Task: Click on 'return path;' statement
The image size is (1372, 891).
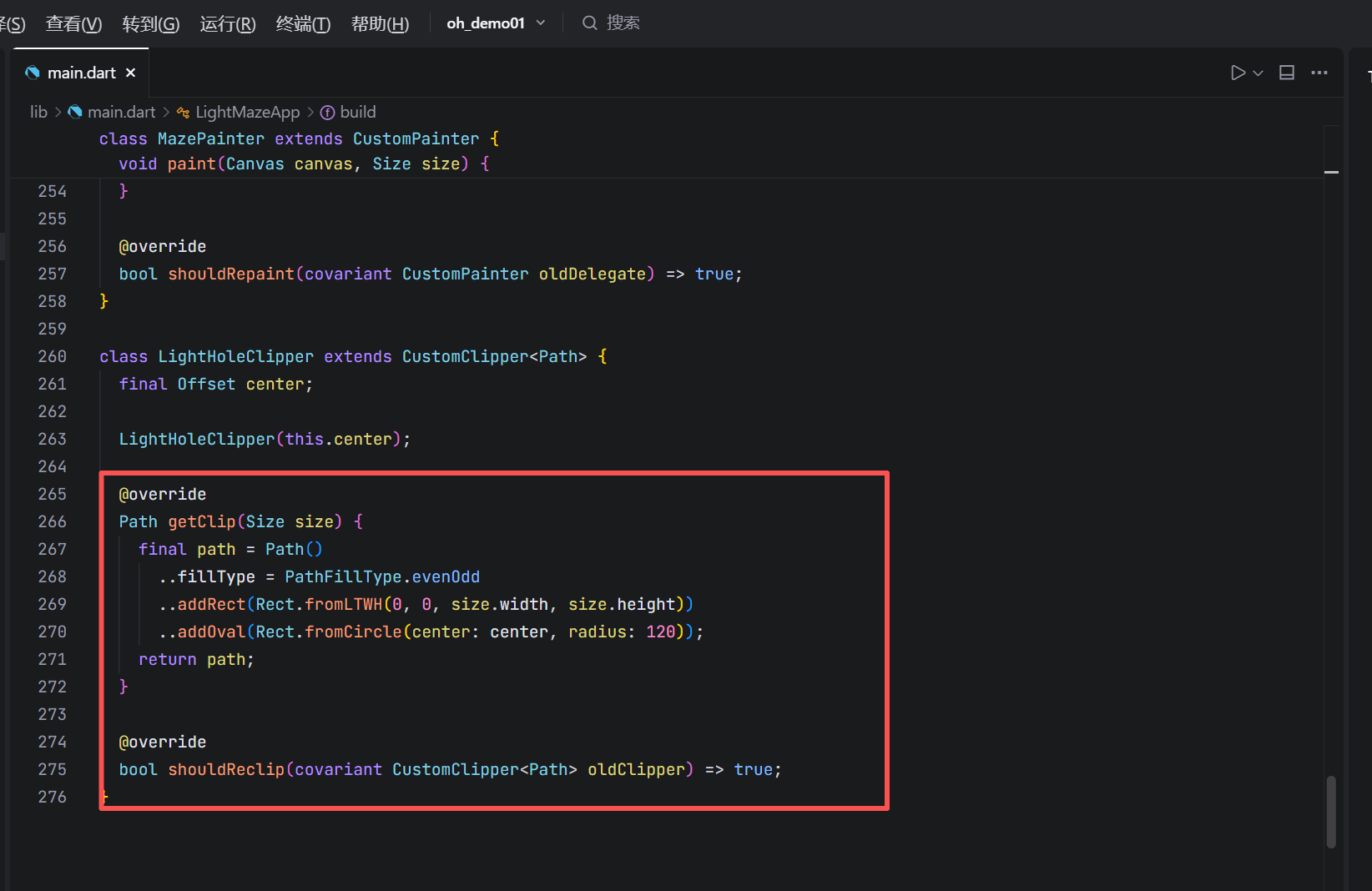Action: (196, 659)
